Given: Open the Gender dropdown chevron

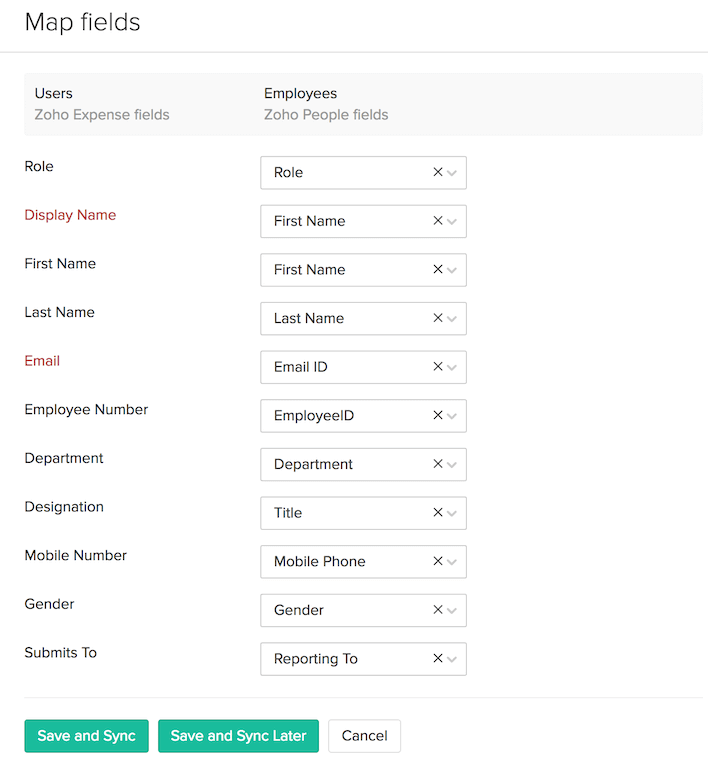Looking at the screenshot, I should click(453, 611).
